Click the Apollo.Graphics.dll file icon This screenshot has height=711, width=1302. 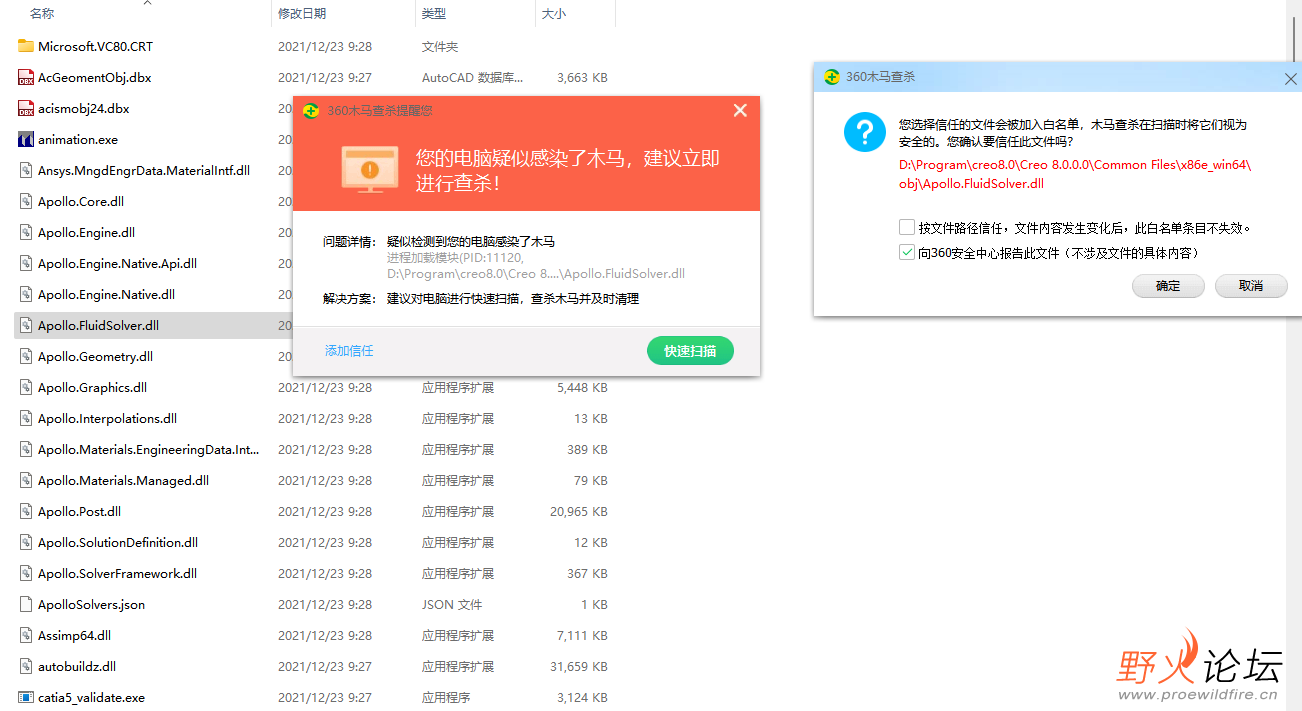26,387
